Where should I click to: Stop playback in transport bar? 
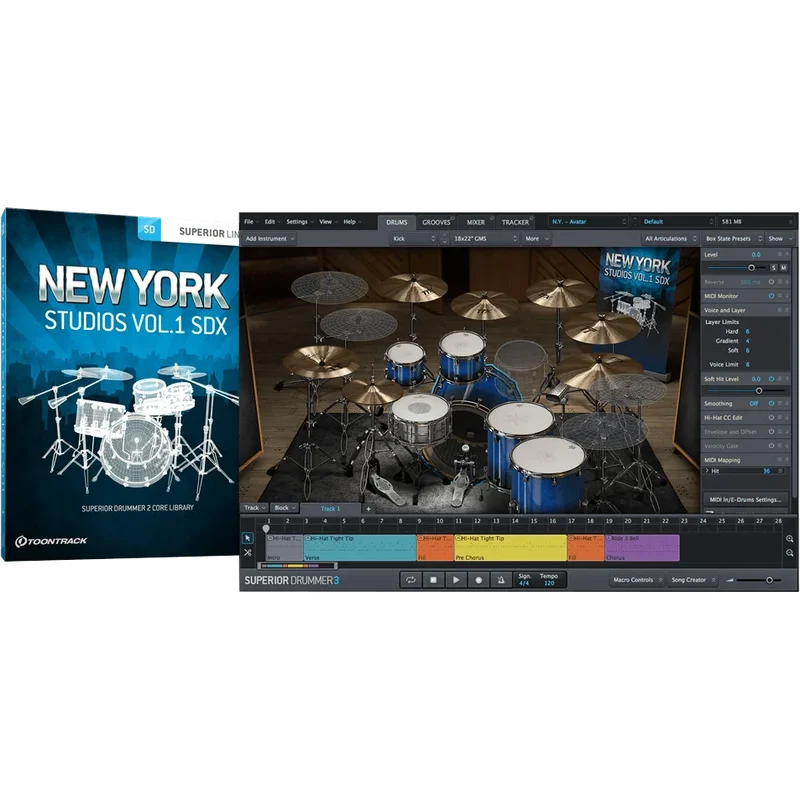433,580
